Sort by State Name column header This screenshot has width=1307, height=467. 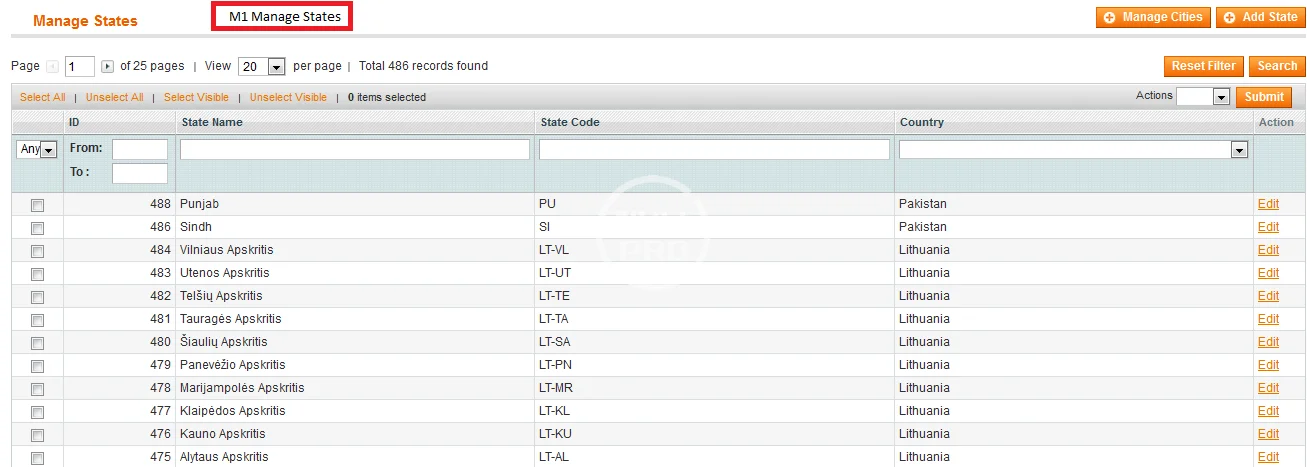[211, 122]
